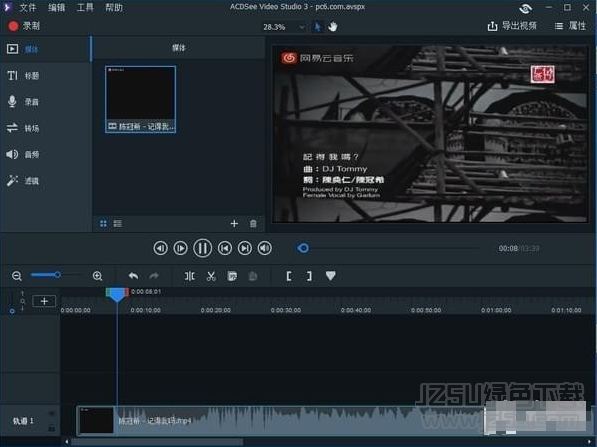597x447 pixels.
Task: Open the 编辑 menu
Action: (x=56, y=7)
